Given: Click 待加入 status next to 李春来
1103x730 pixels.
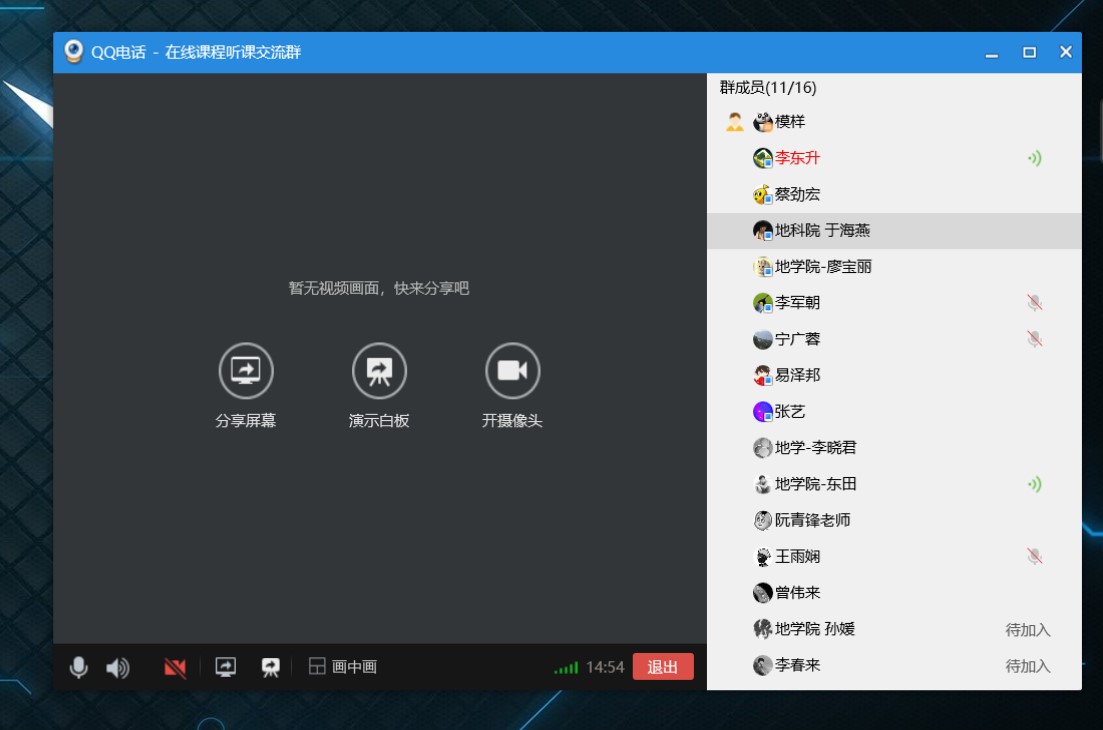Looking at the screenshot, I should pos(1027,666).
